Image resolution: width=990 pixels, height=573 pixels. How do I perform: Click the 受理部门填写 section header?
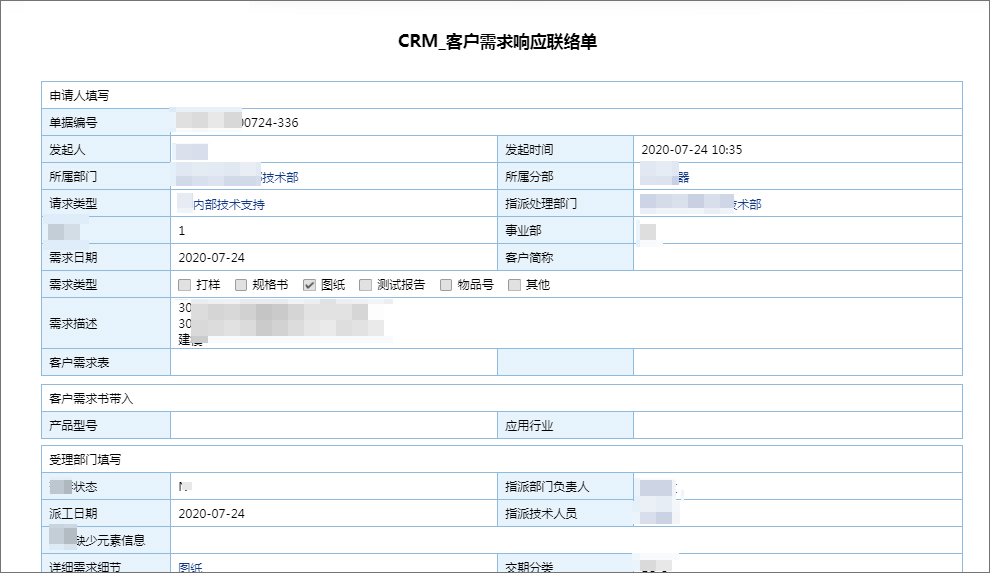pos(85,459)
